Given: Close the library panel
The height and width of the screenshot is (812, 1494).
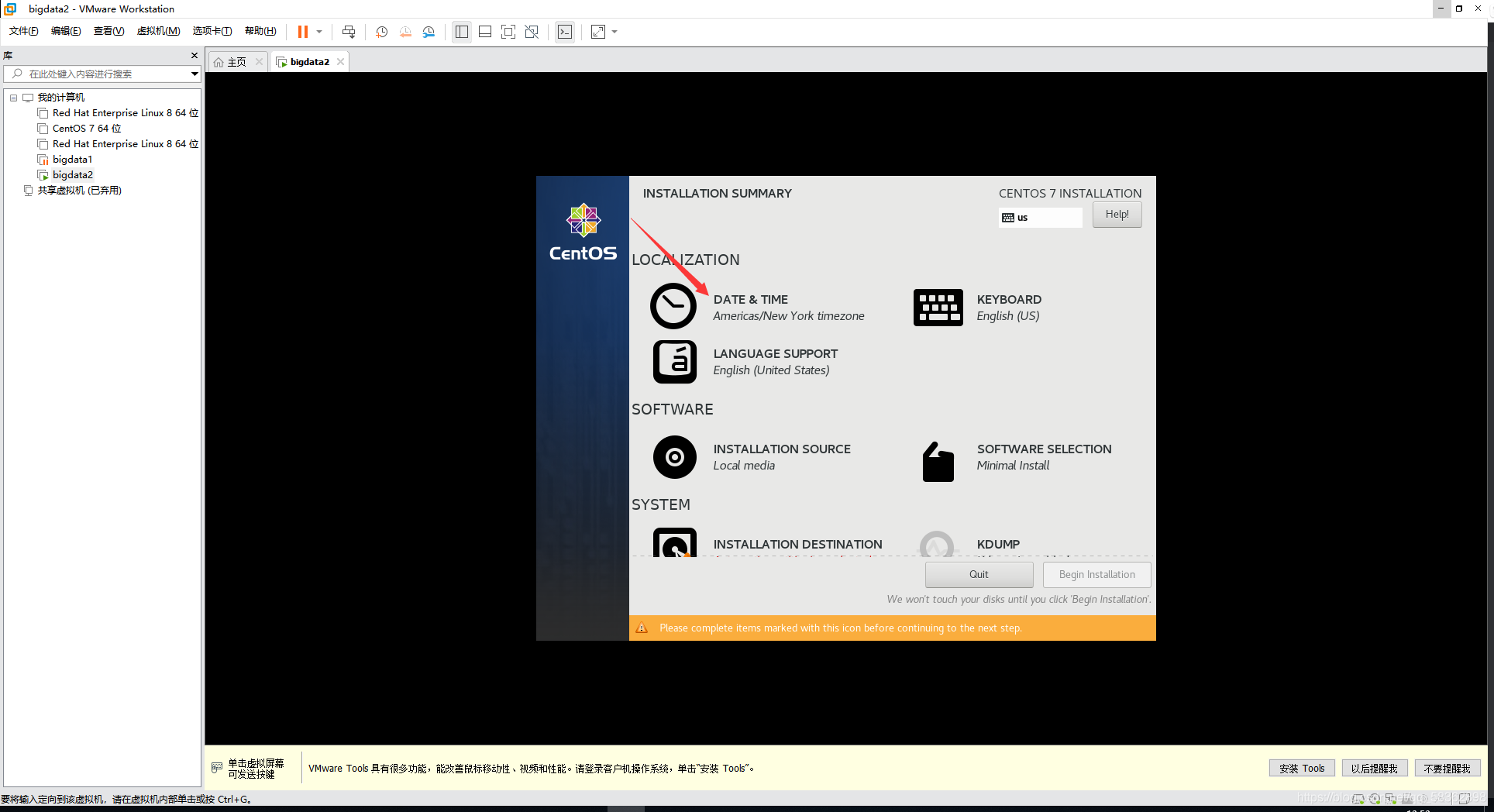Looking at the screenshot, I should pyautogui.click(x=194, y=56).
